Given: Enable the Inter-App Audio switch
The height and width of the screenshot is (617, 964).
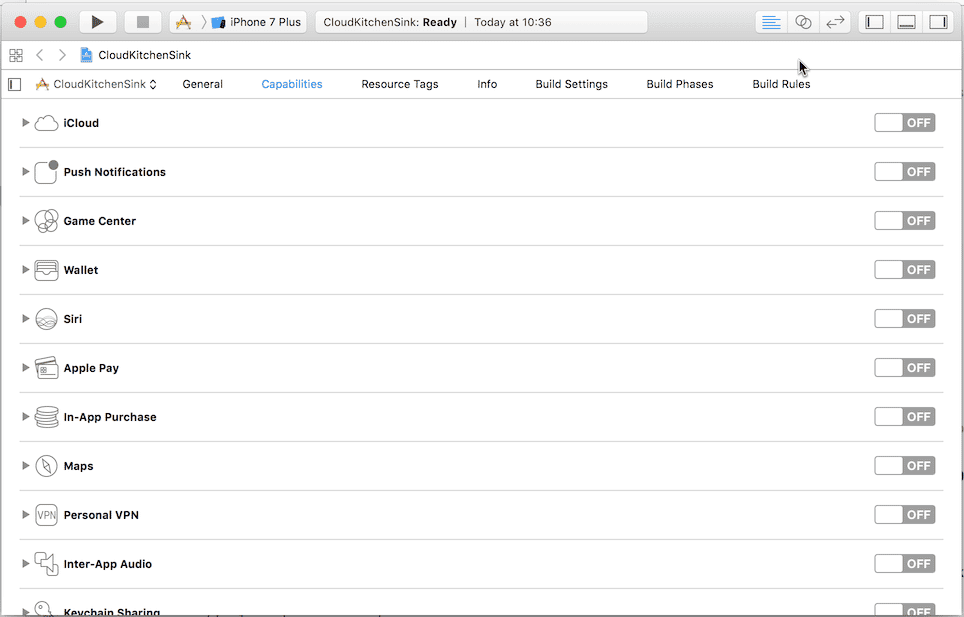Looking at the screenshot, I should (904, 564).
